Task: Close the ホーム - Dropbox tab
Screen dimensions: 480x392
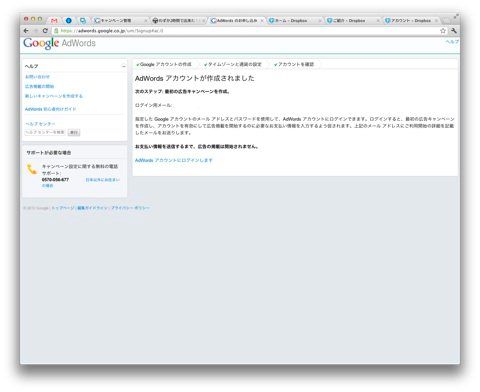Action: pos(320,21)
